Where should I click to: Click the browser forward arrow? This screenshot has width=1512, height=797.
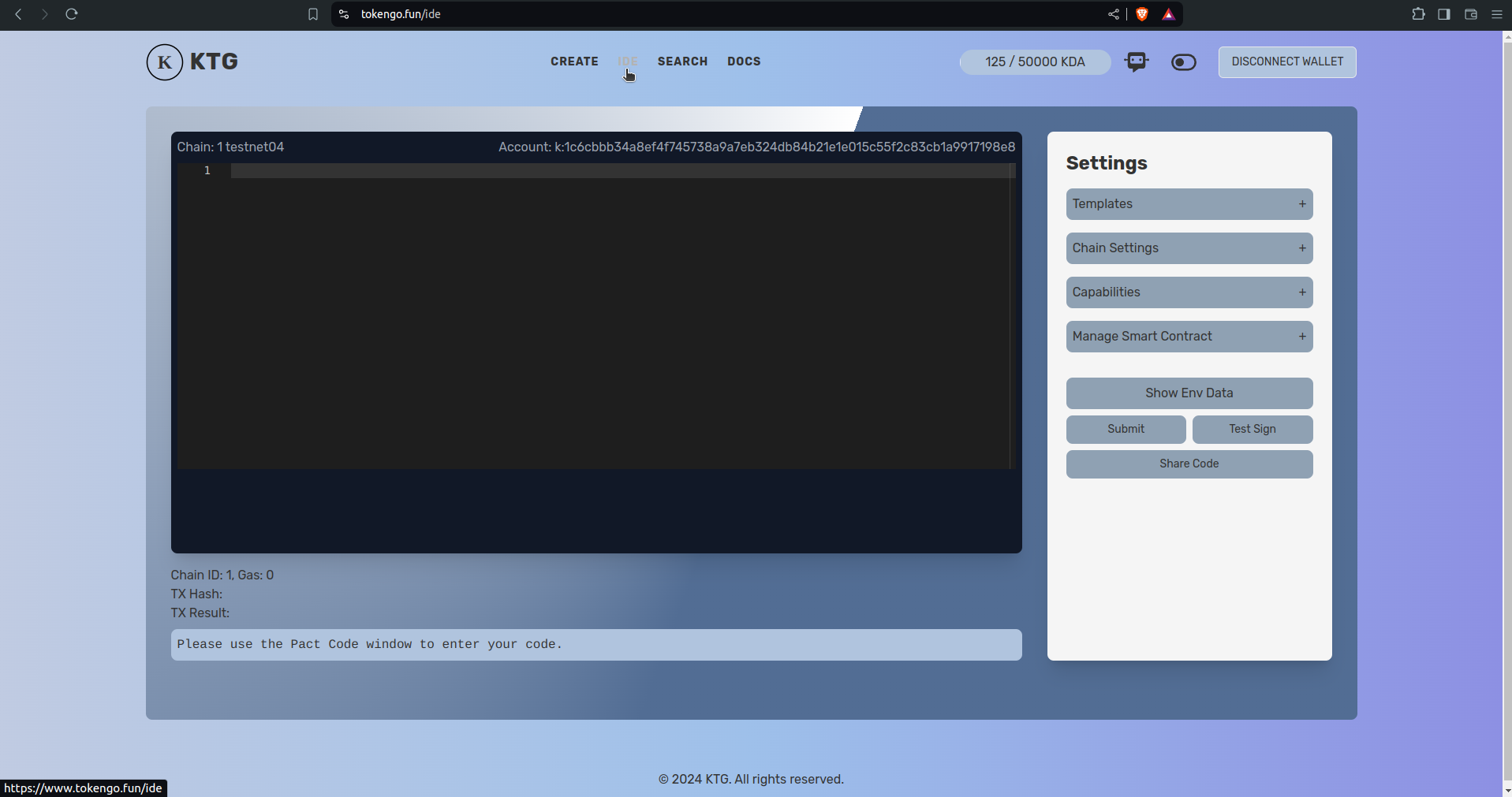(44, 14)
